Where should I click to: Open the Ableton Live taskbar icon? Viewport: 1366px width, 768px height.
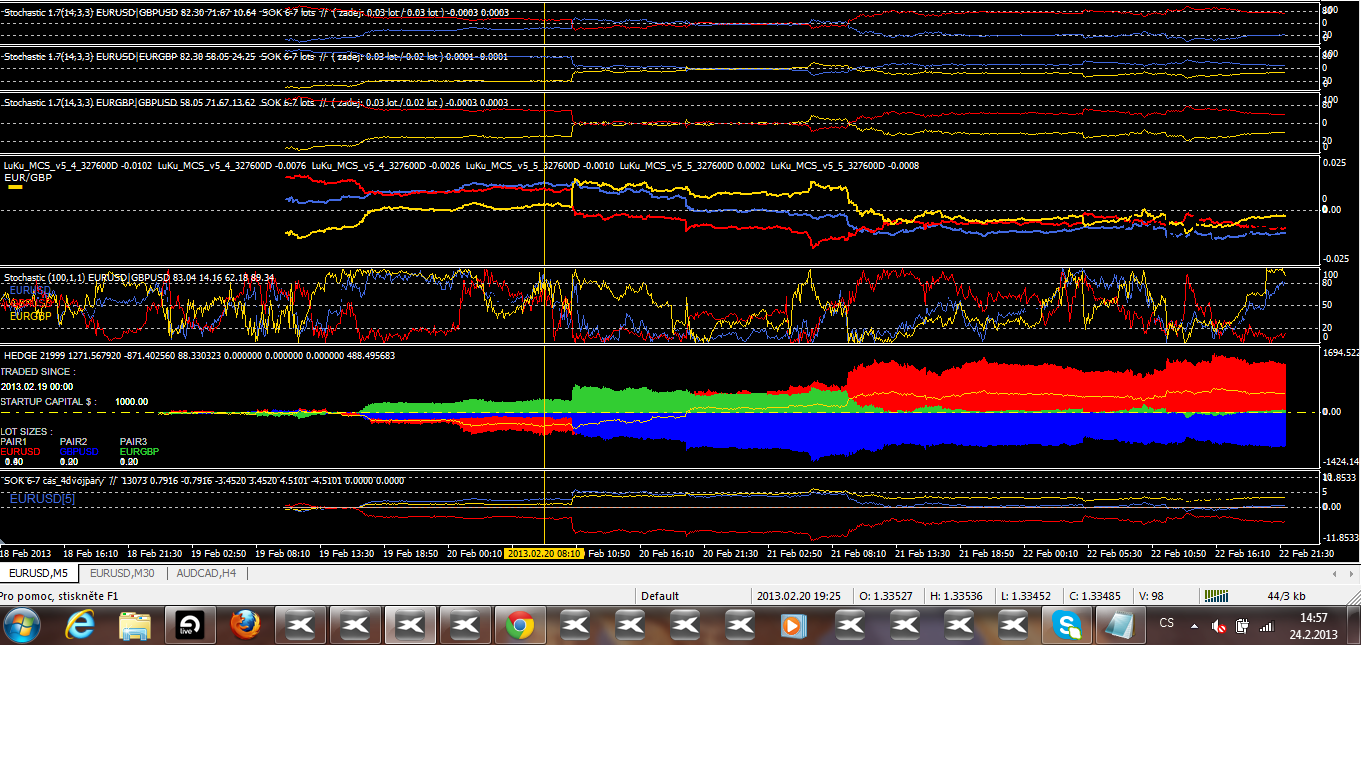[190, 627]
